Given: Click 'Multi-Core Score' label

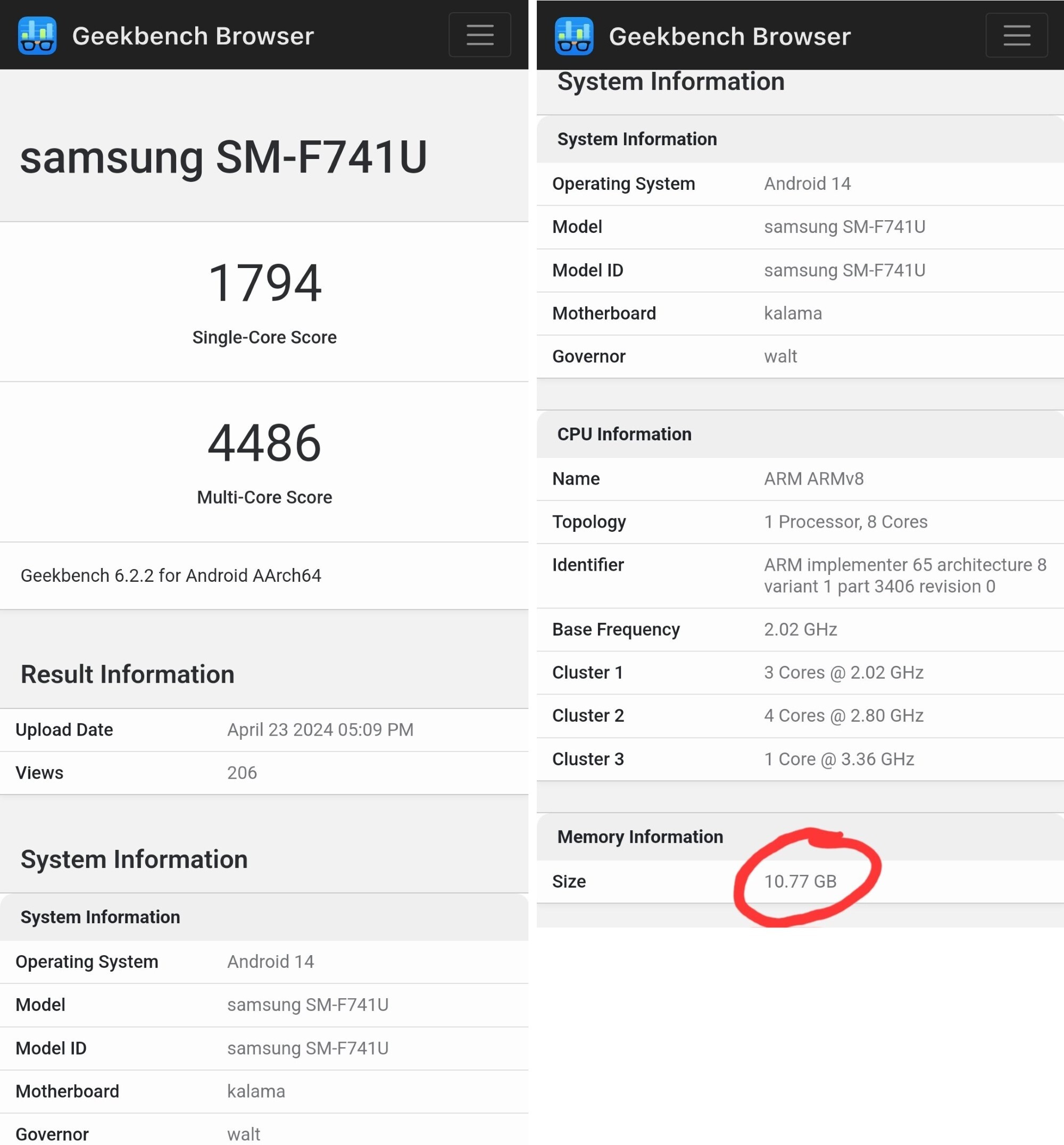Looking at the screenshot, I should pos(264,497).
